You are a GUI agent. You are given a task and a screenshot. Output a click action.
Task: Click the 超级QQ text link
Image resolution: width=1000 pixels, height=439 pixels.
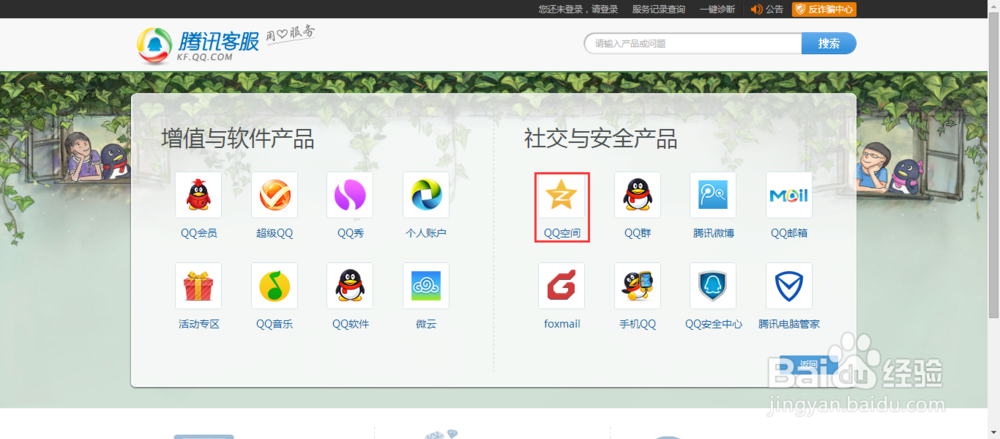274,234
